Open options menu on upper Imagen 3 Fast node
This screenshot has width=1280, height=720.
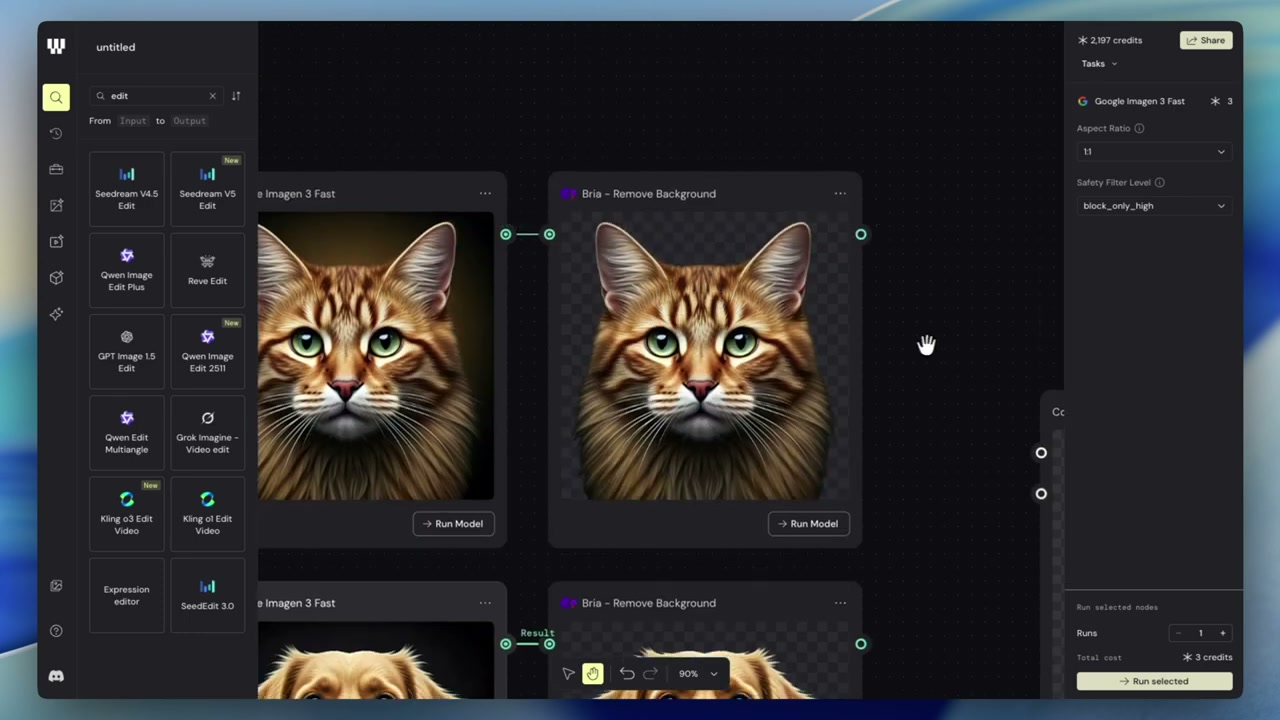(x=485, y=194)
